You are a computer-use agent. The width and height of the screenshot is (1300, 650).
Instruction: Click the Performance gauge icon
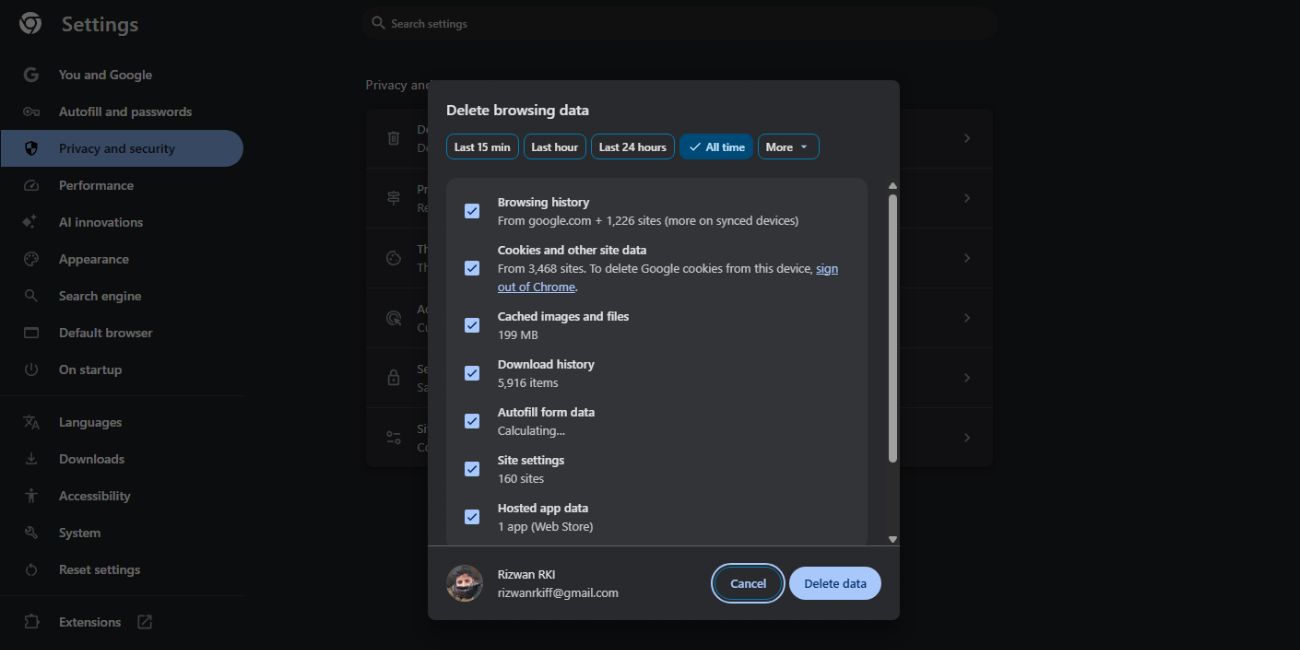tap(31, 186)
